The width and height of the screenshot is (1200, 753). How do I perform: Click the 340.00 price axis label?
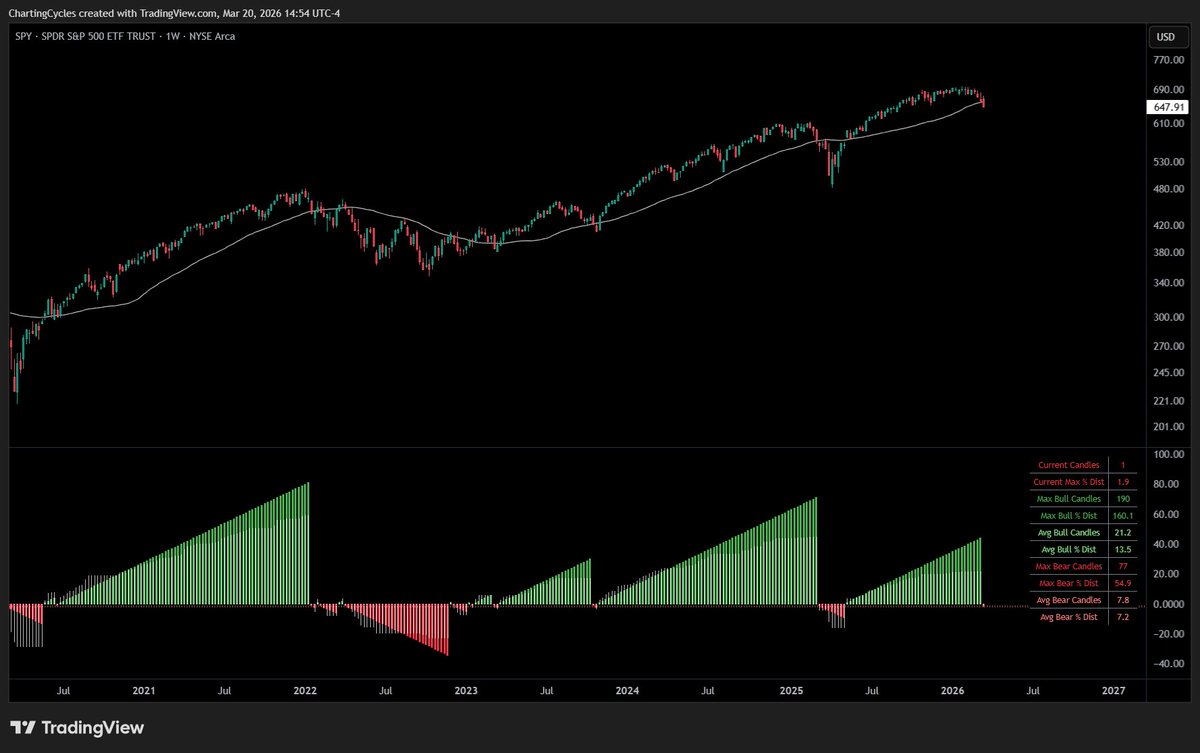pyautogui.click(x=1168, y=283)
